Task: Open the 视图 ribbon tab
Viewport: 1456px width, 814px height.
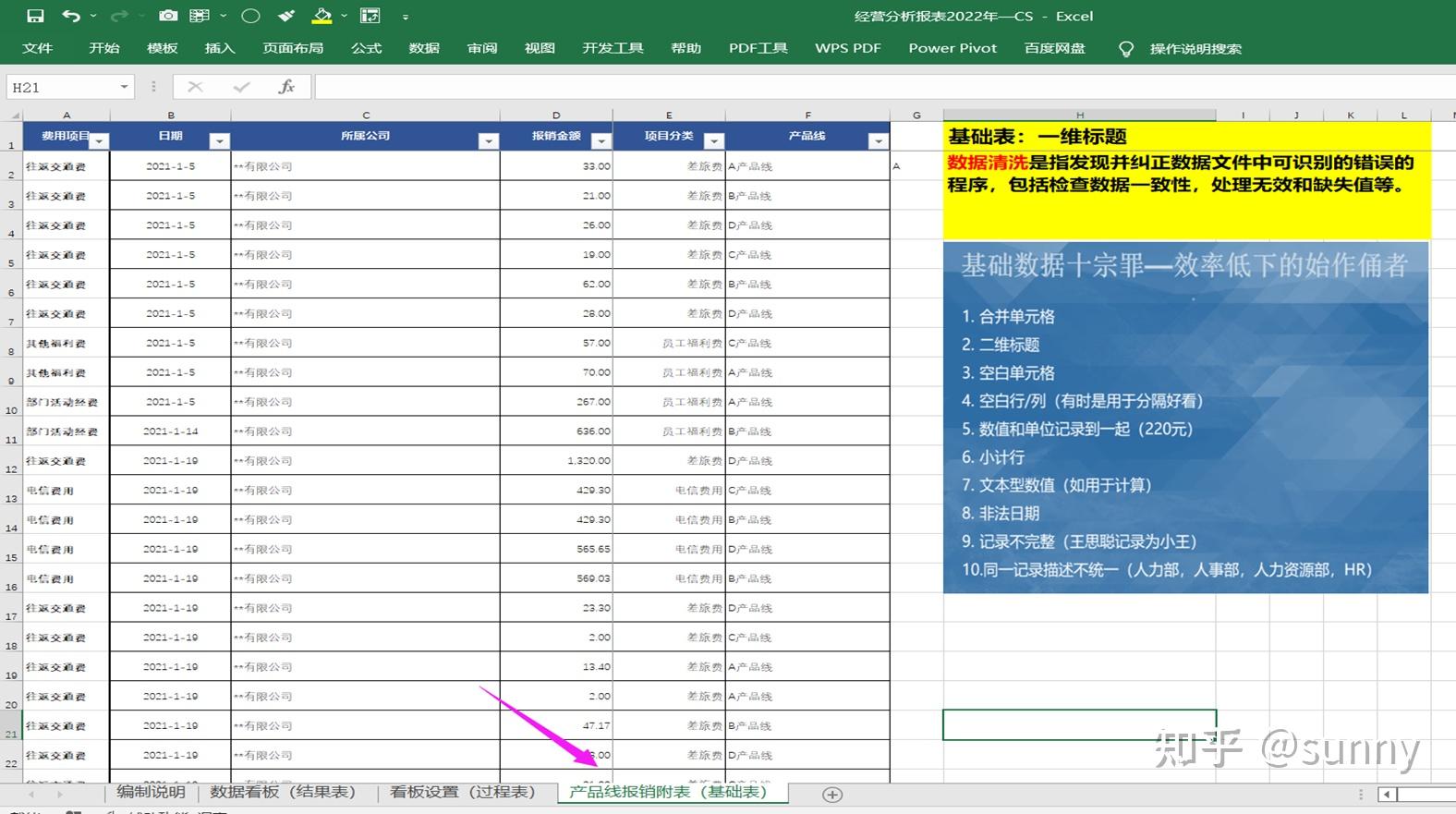Action: [x=540, y=48]
